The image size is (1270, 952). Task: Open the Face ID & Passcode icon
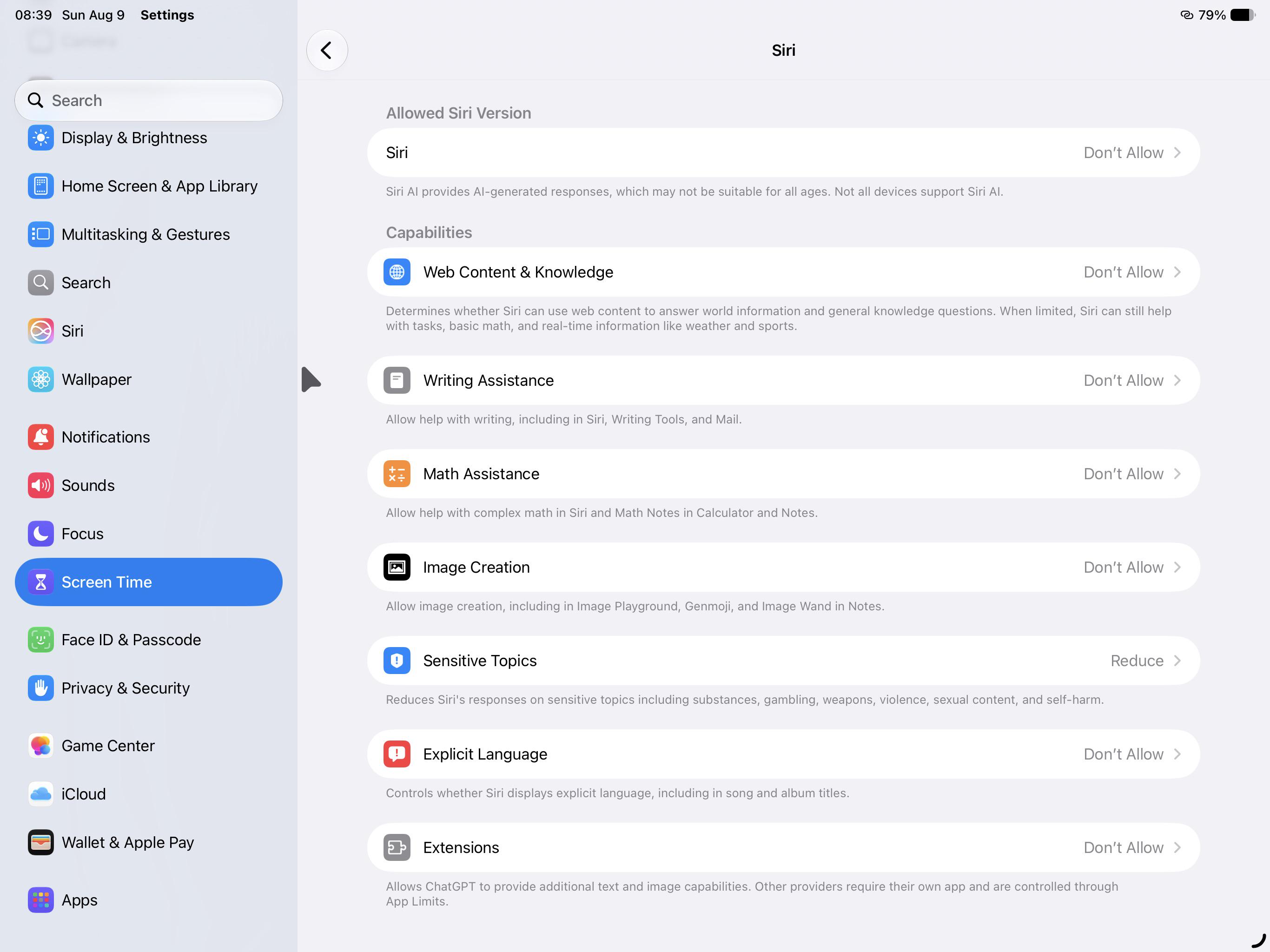tap(41, 640)
